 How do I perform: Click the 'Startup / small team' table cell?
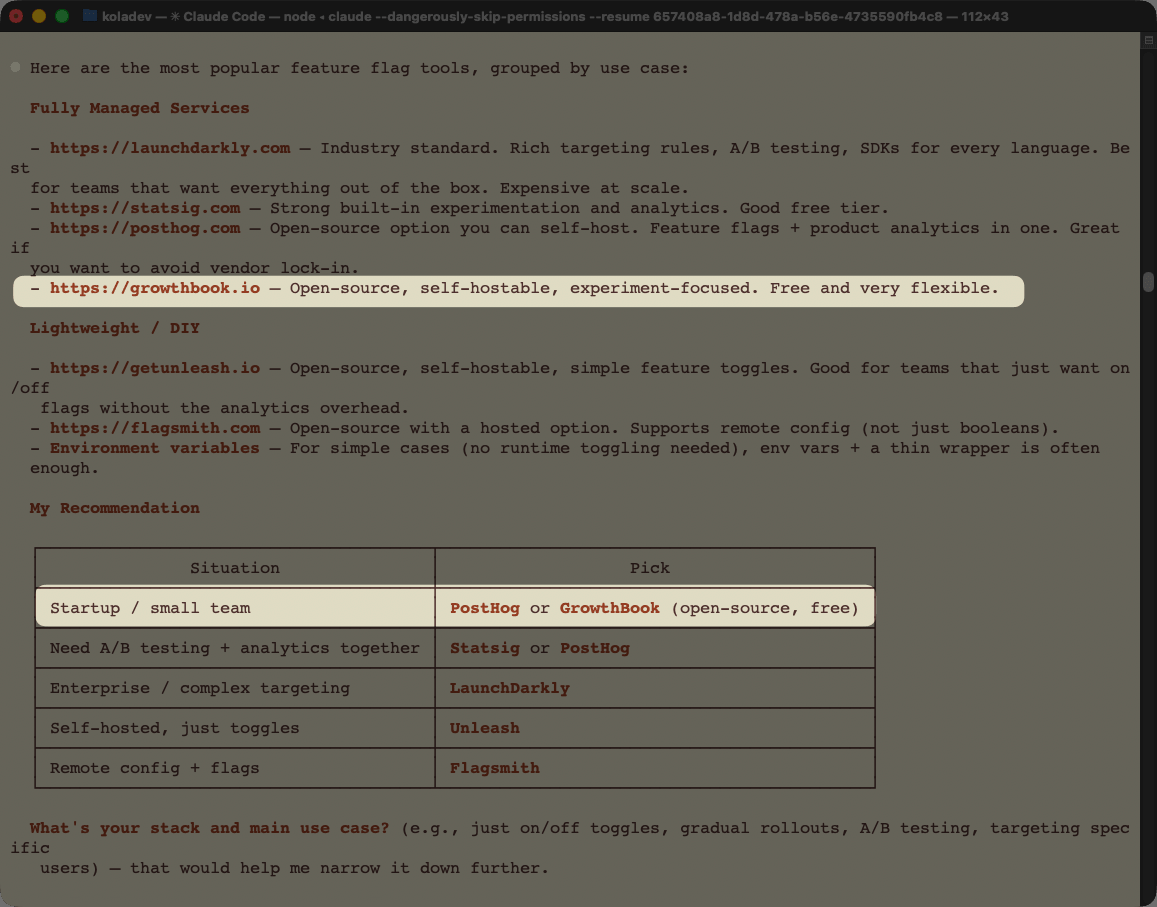coord(150,608)
